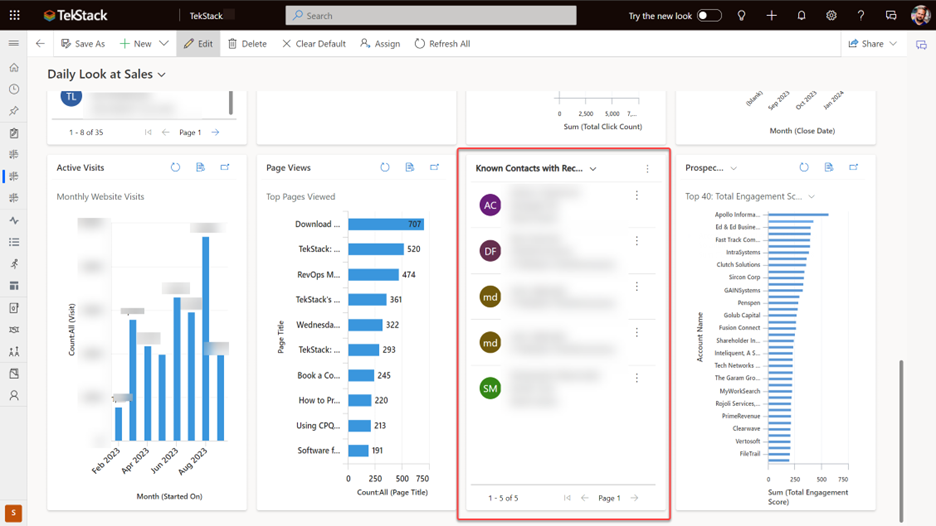Open Pinned items in sidebar

click(14, 111)
